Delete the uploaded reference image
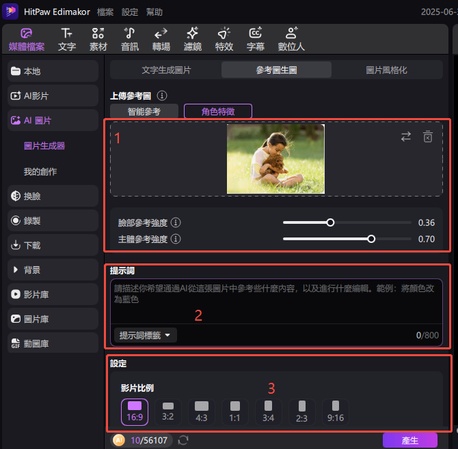Viewport: 458px width, 449px height. [428, 137]
